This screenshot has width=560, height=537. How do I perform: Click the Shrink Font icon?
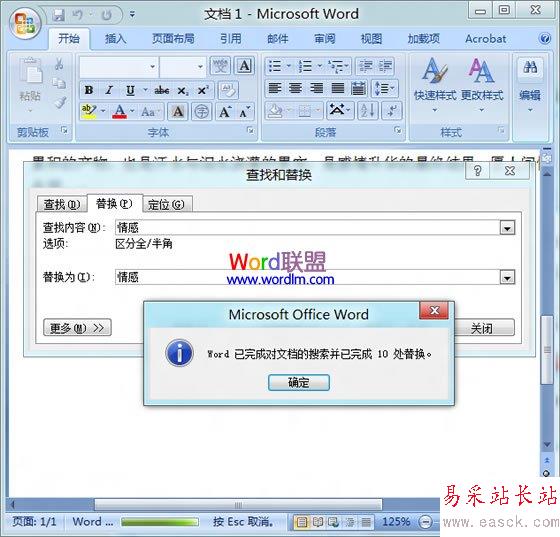tap(245, 112)
